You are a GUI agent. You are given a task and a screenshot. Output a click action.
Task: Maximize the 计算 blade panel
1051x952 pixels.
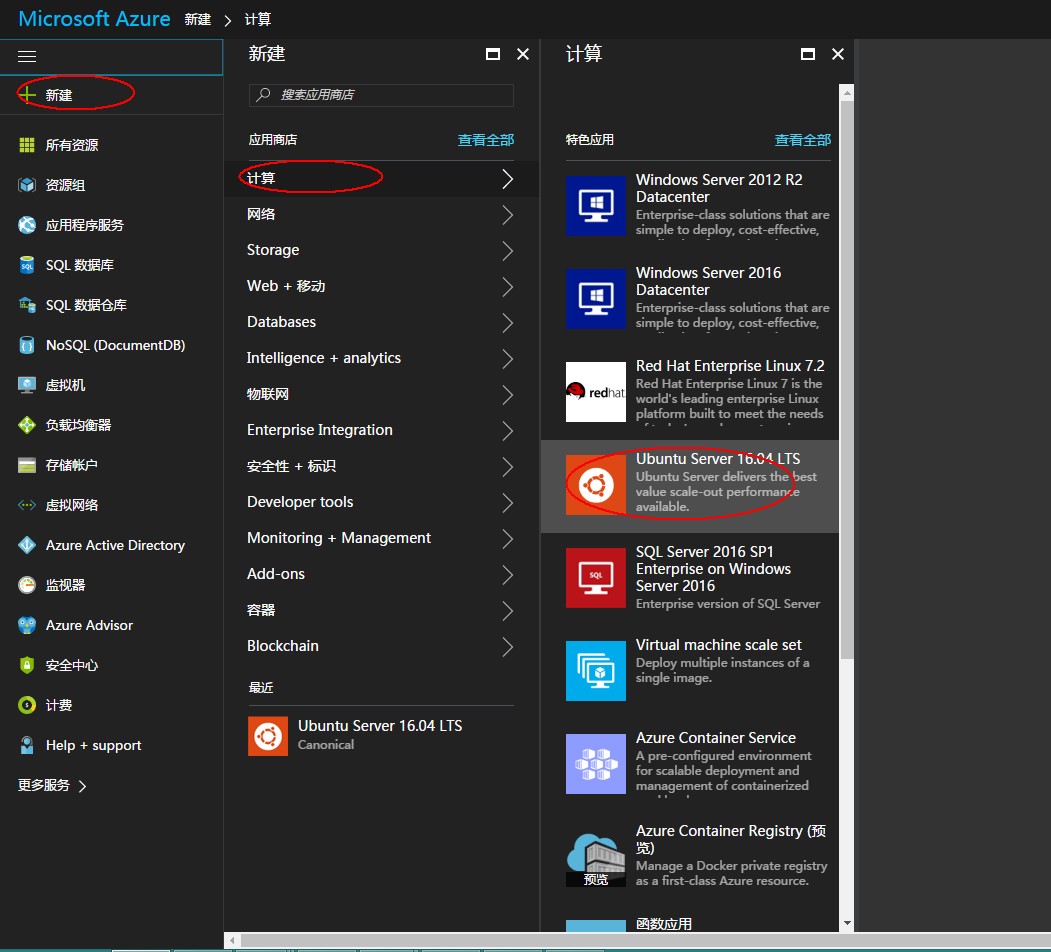click(x=808, y=55)
